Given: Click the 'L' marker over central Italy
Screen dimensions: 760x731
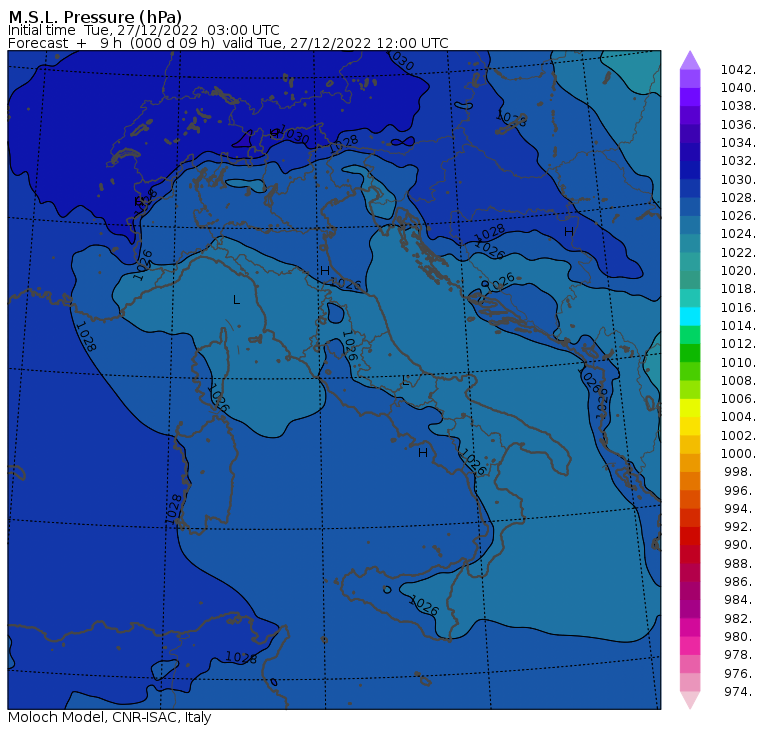Looking at the screenshot, I should pos(406,381).
